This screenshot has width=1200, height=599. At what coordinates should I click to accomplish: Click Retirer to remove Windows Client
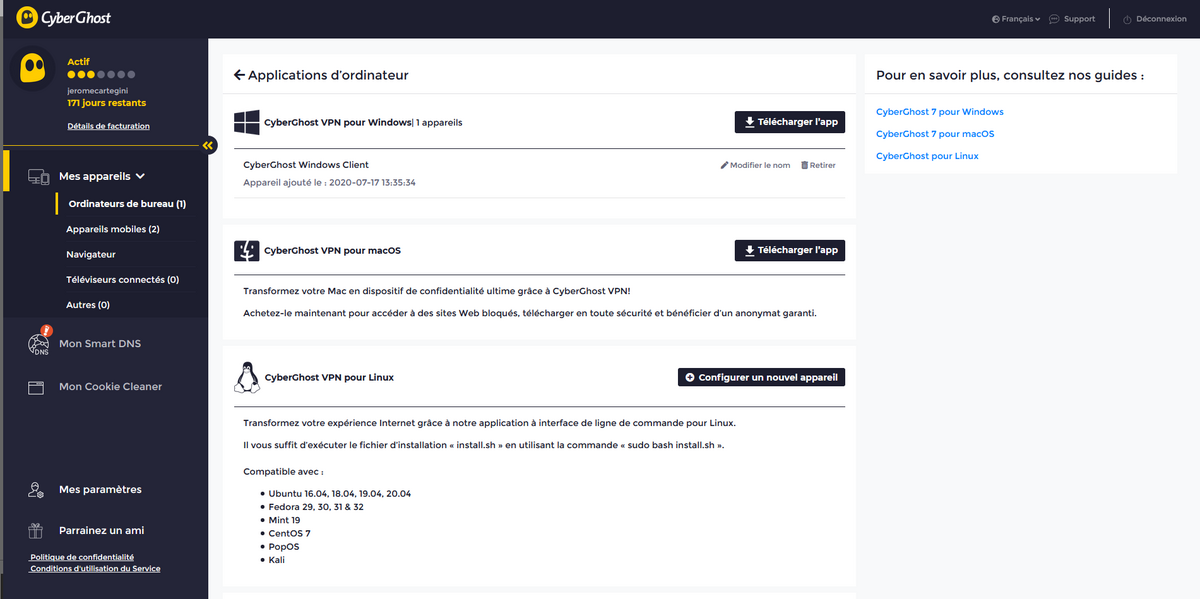click(x=818, y=165)
